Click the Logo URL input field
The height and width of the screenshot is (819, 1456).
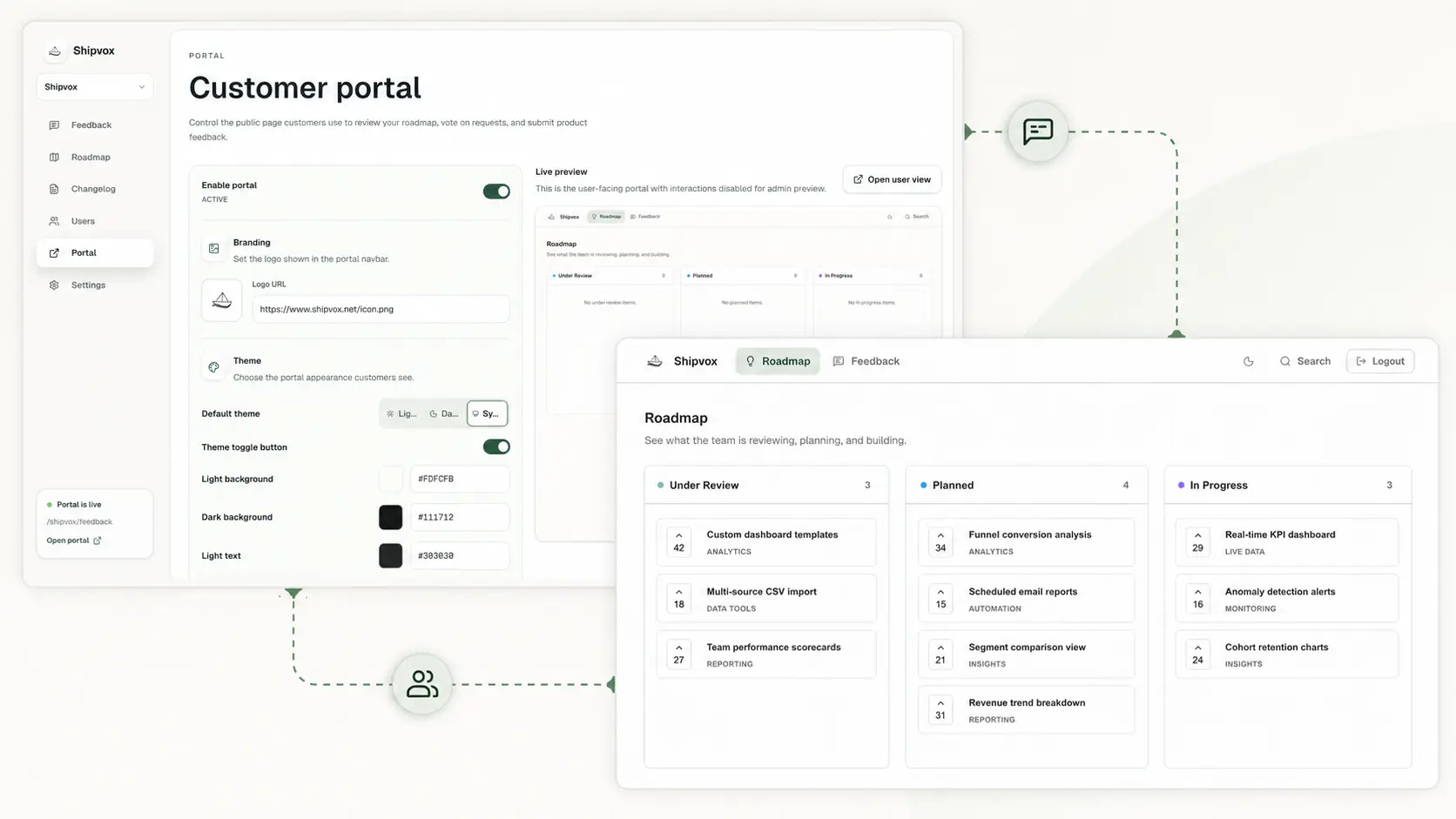[381, 309]
